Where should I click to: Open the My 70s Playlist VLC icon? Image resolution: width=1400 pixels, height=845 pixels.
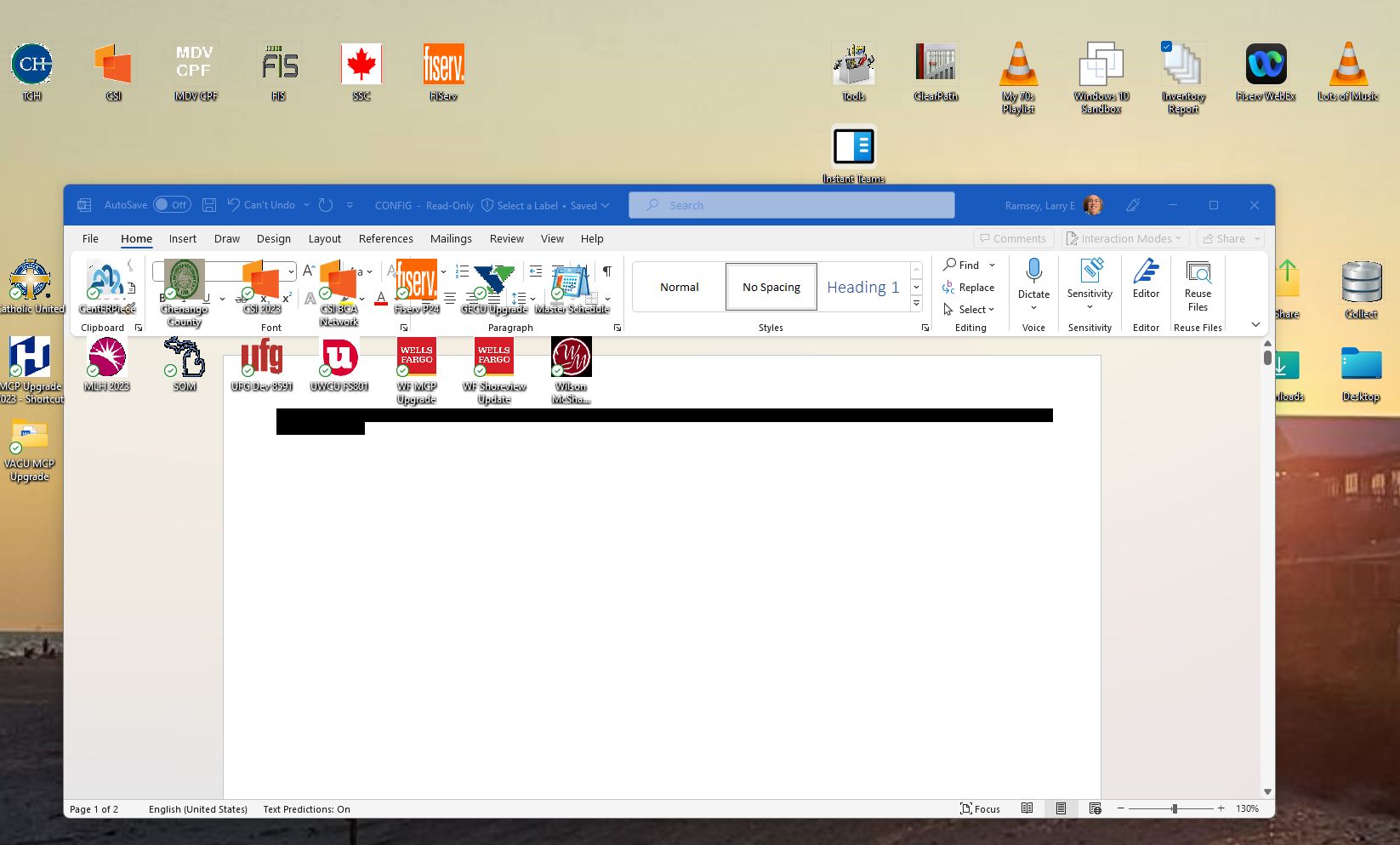tap(1018, 77)
